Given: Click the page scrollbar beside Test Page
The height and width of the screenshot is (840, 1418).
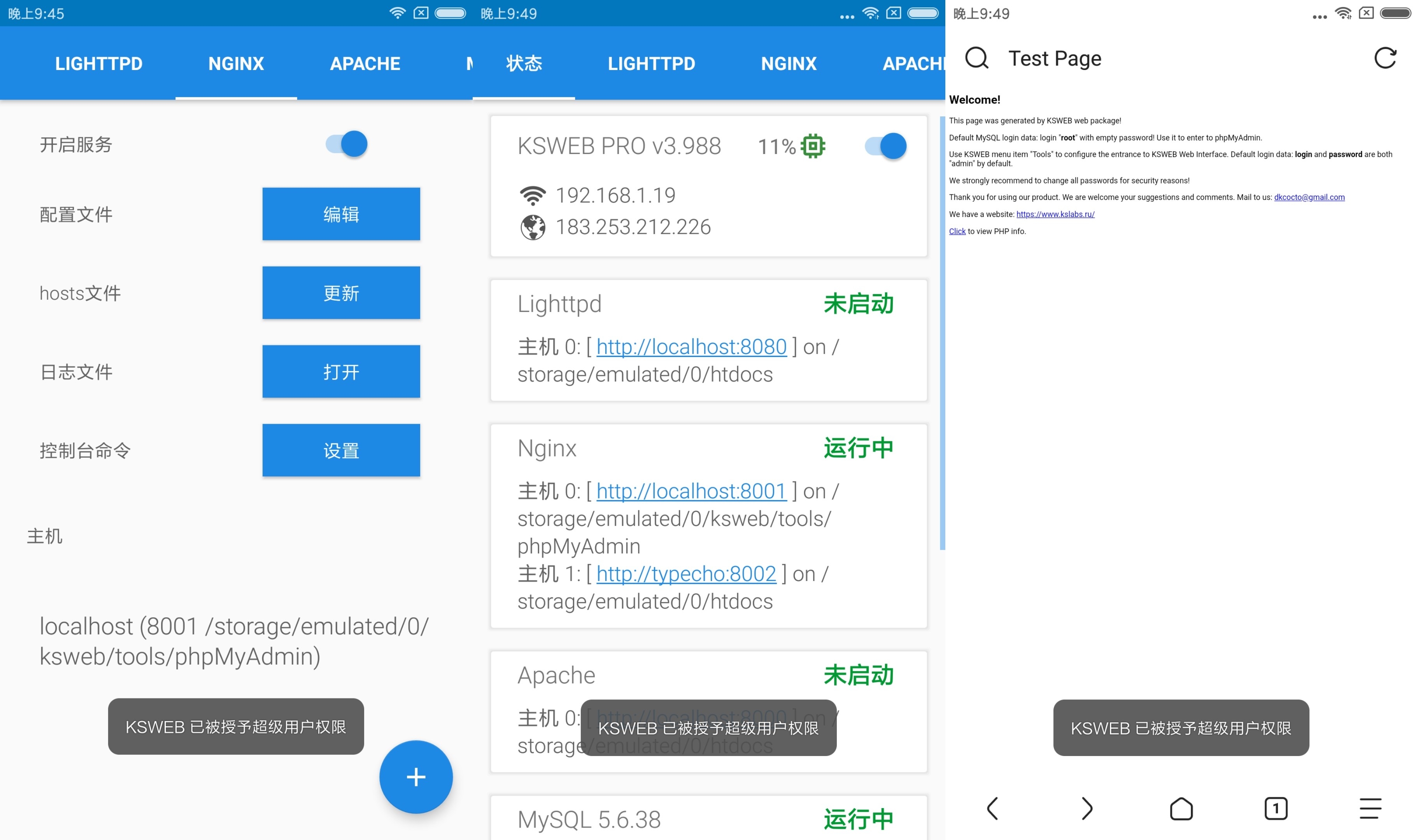Looking at the screenshot, I should tap(943, 333).
